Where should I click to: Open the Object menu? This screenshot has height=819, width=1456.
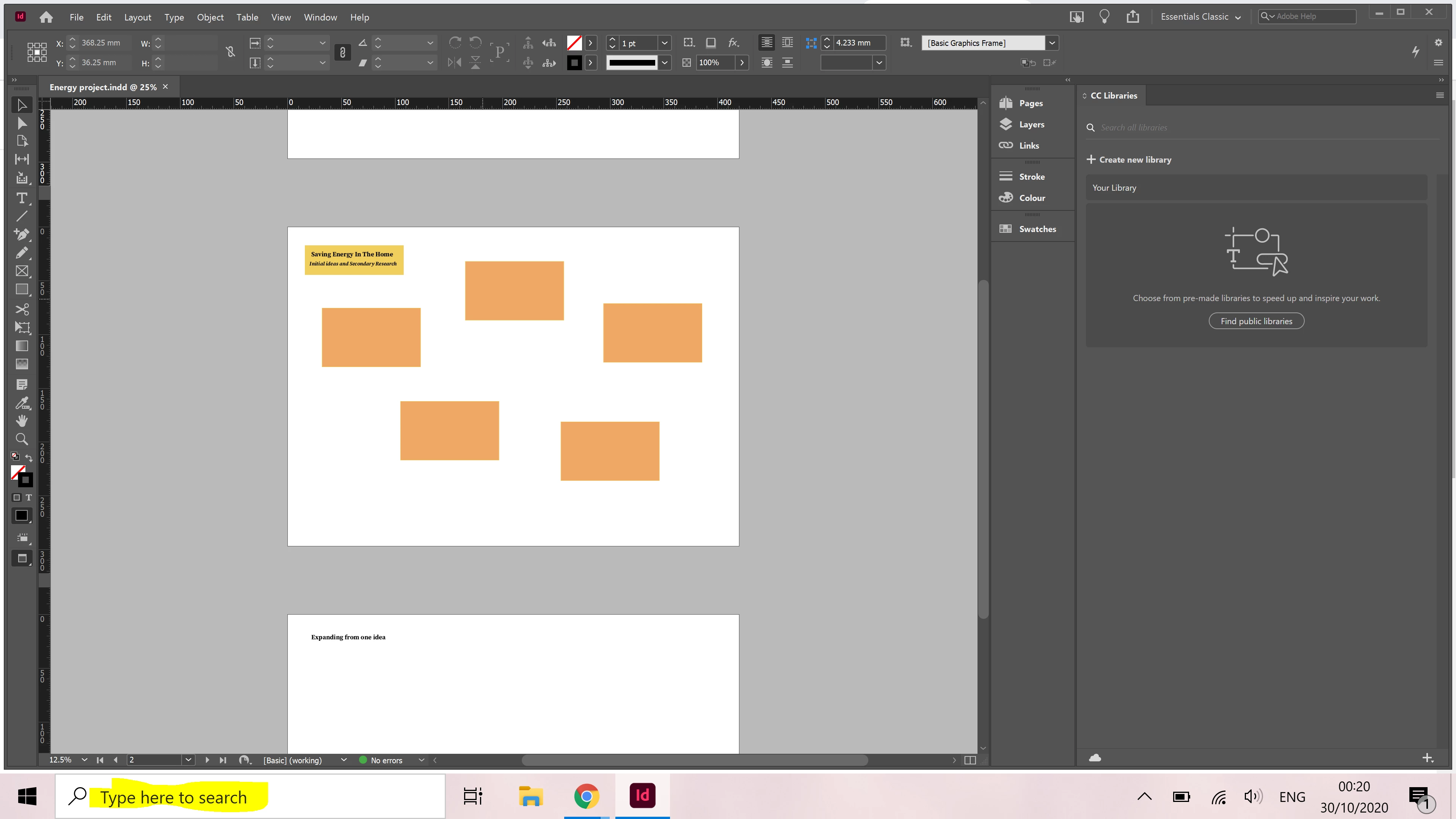point(210,17)
